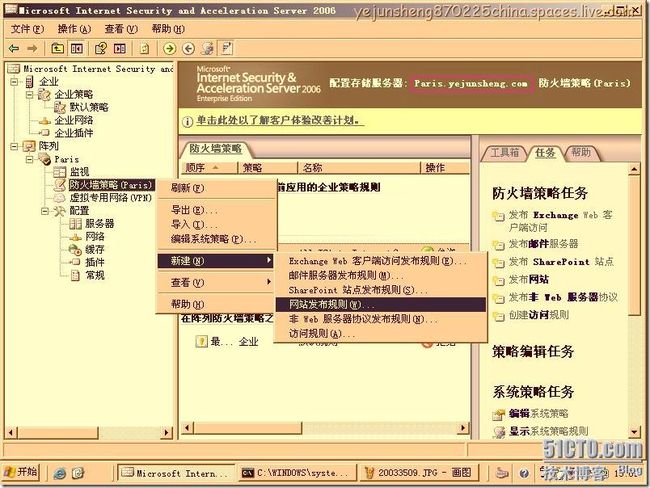Expand the 查看(V) submenu

(x=216, y=283)
